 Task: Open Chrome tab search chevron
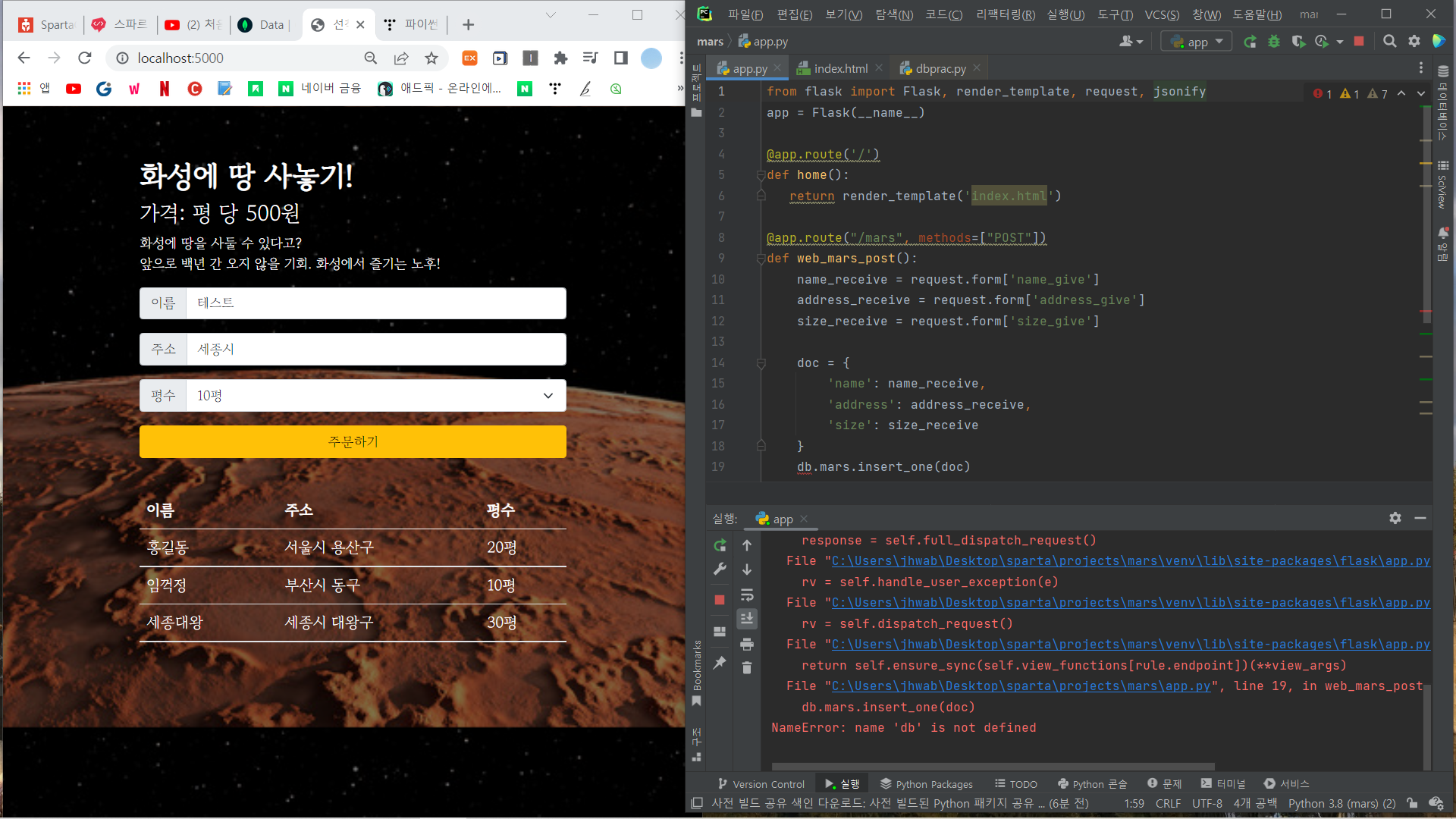click(551, 15)
